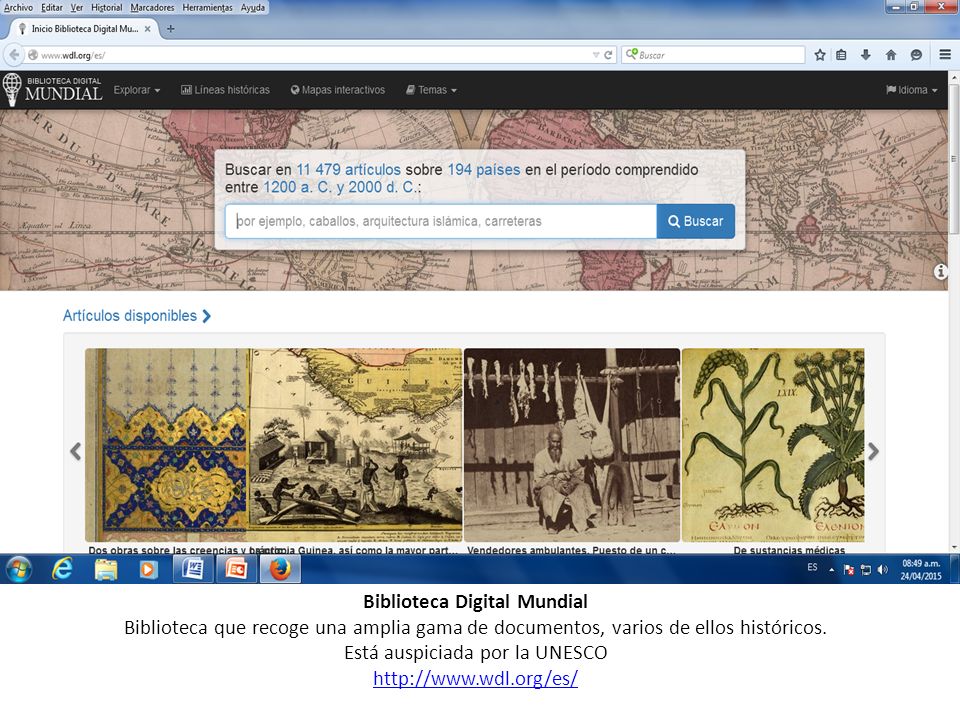Click the blue Buscar search button
Image resolution: width=960 pixels, height=720 pixels.
click(696, 221)
